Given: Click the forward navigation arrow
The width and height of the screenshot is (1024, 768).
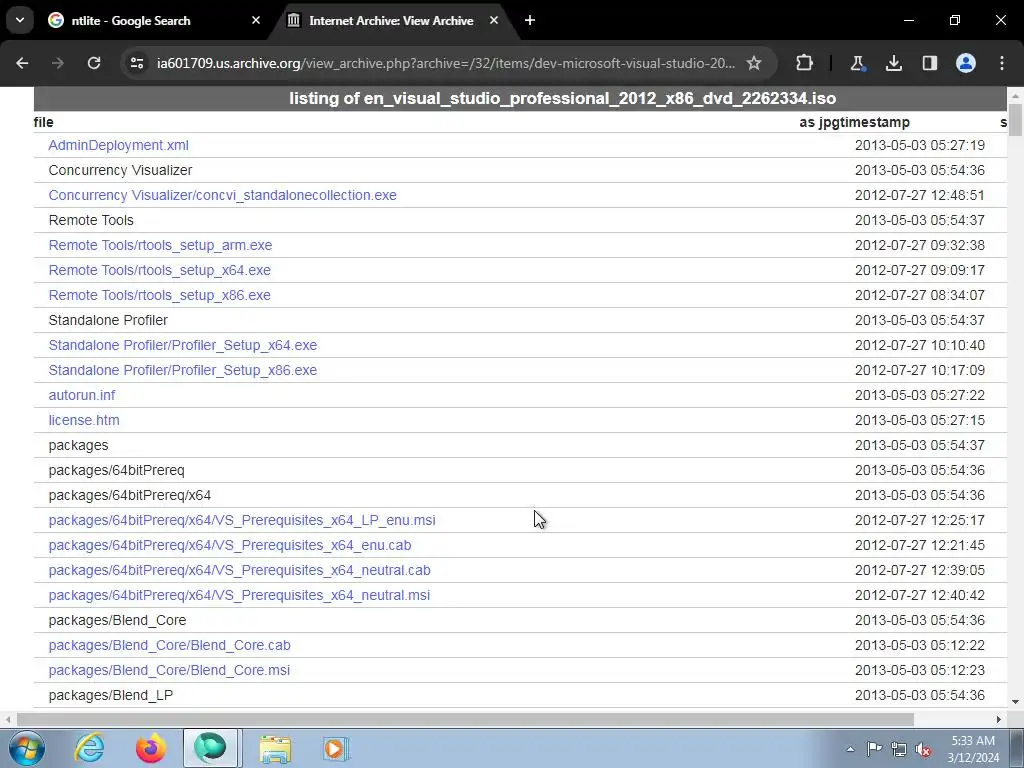Looking at the screenshot, I should (x=58, y=63).
